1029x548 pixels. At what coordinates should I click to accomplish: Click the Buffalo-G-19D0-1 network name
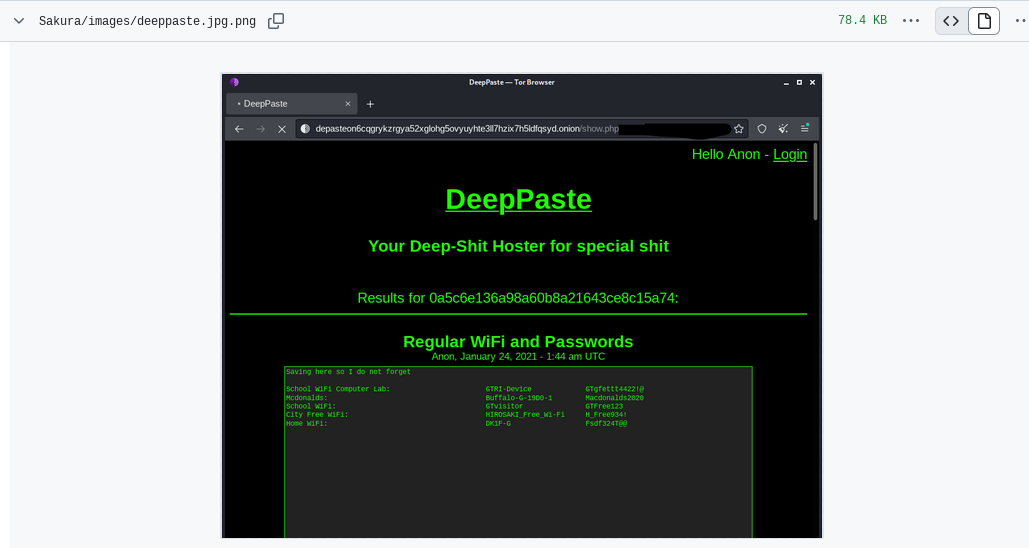[518, 398]
